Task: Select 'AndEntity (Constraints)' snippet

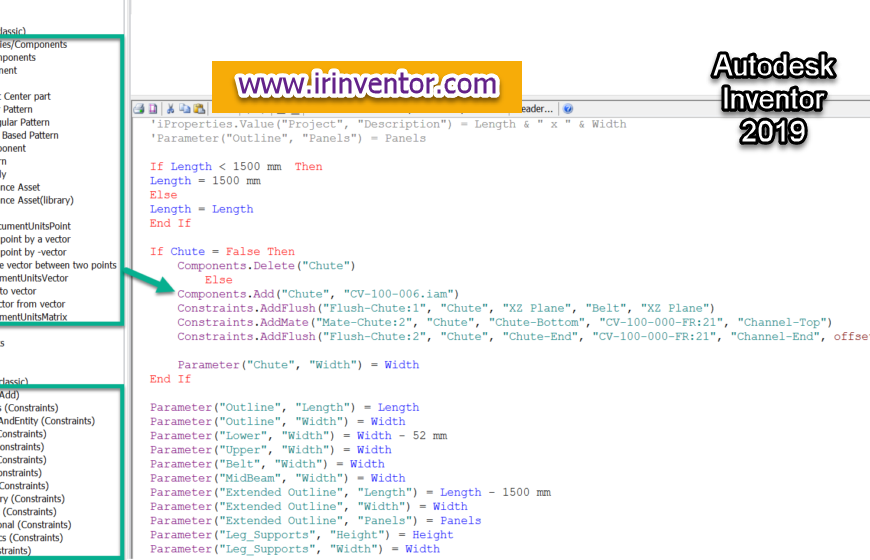Action: click(x=47, y=421)
